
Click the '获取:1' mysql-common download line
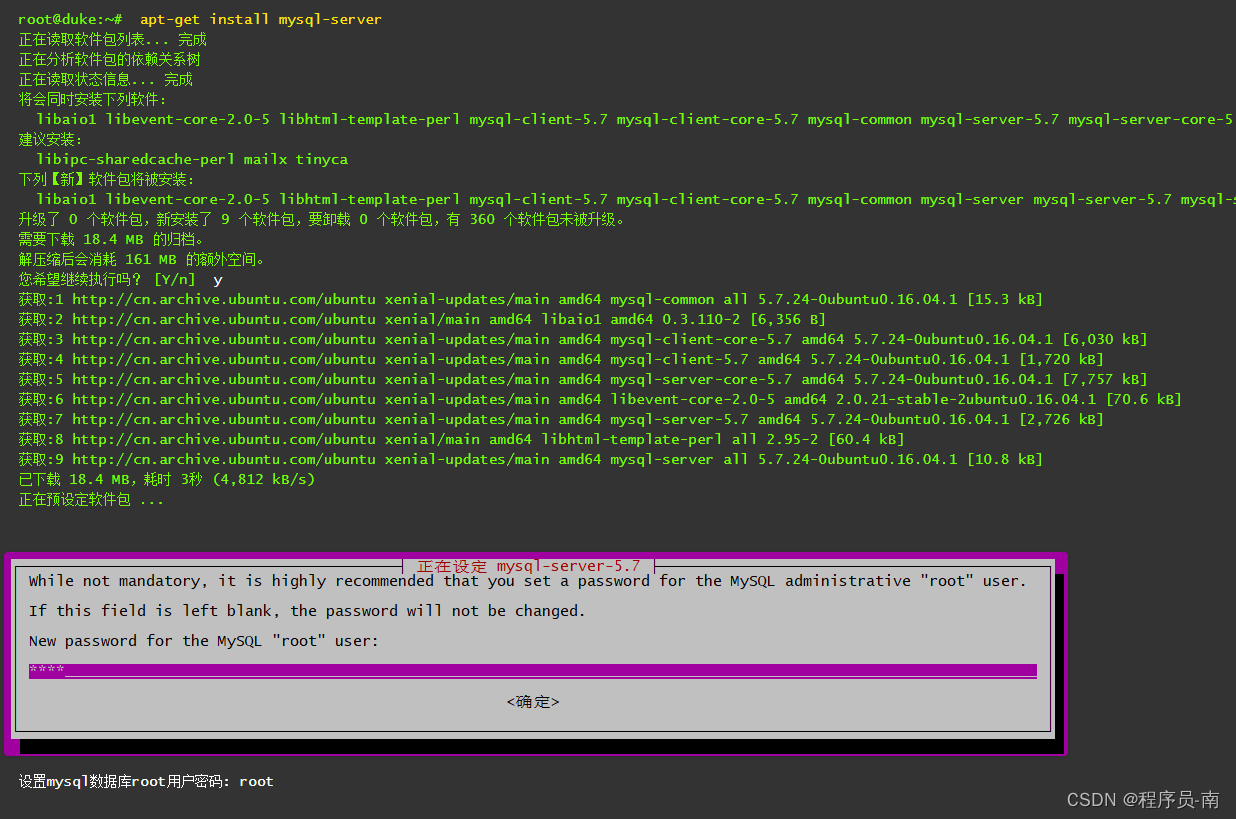coord(530,299)
